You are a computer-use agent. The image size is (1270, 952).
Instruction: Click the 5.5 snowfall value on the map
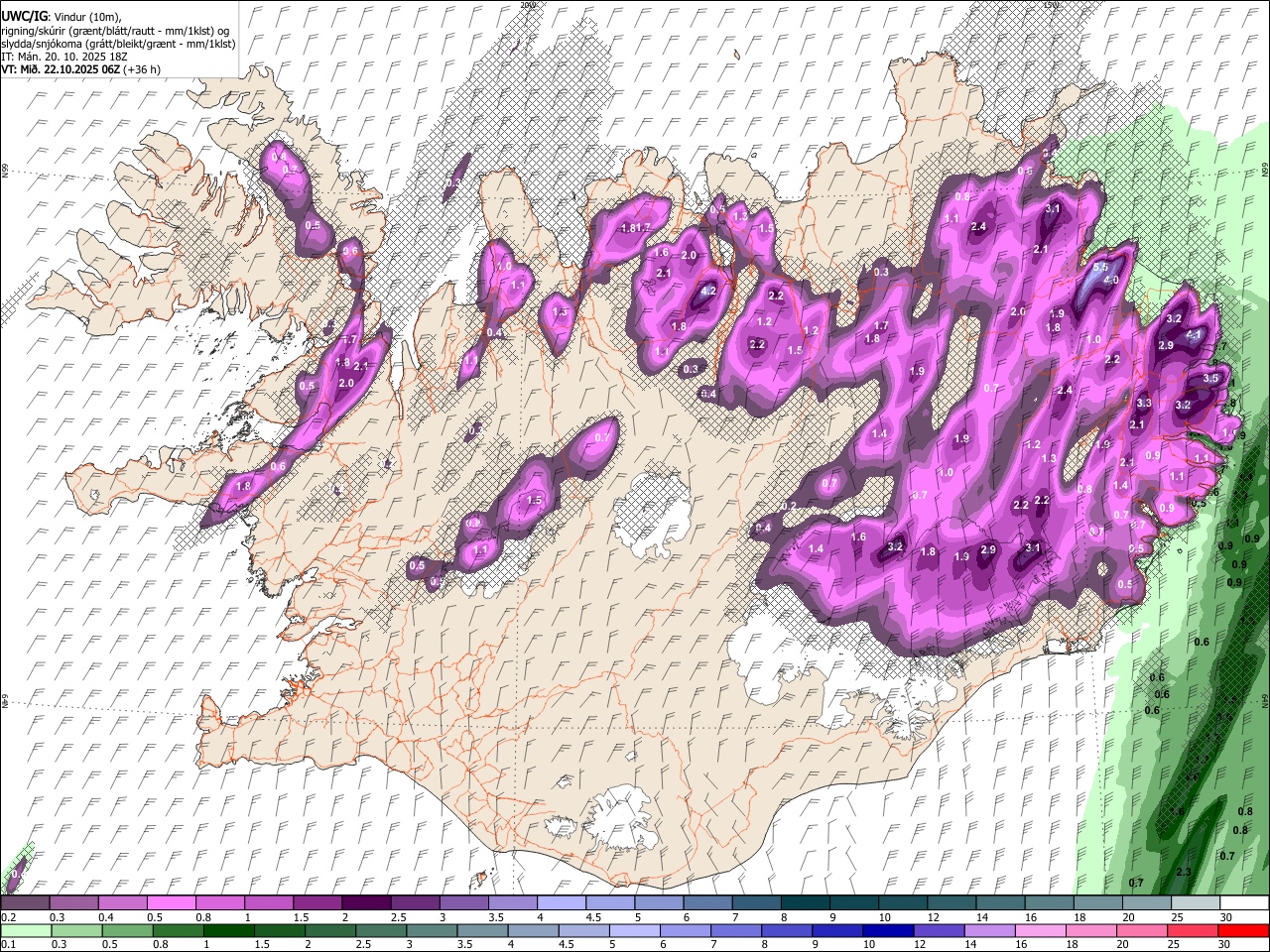click(x=1100, y=268)
